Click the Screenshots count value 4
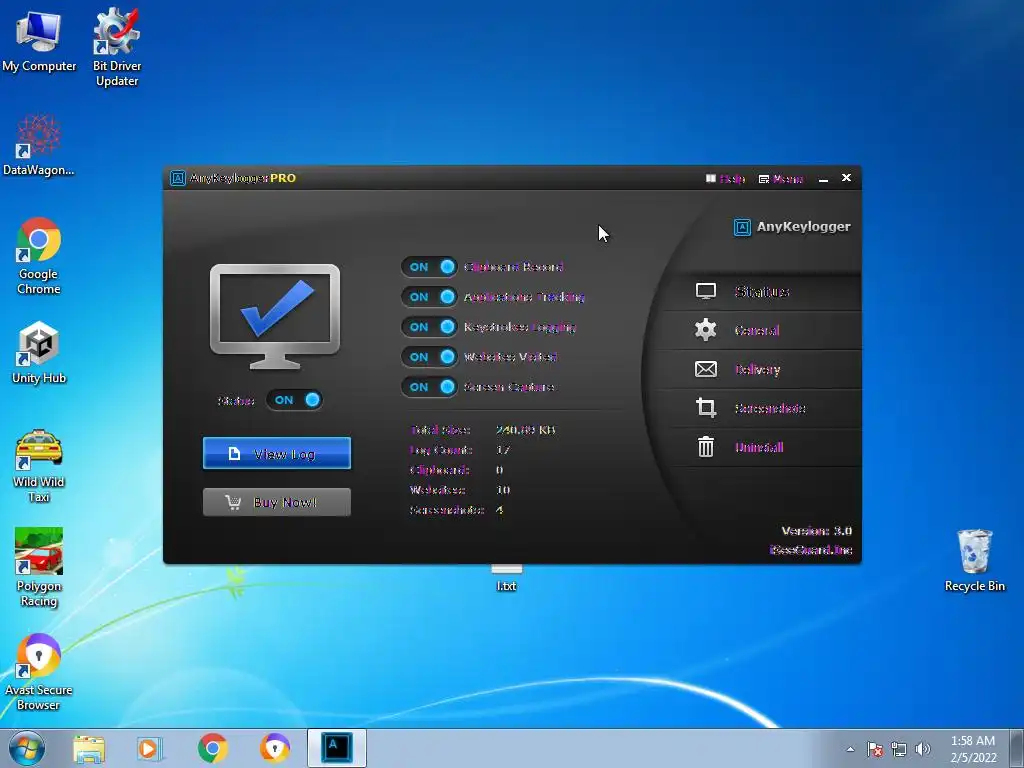Viewport: 1024px width, 768px height. tap(500, 509)
